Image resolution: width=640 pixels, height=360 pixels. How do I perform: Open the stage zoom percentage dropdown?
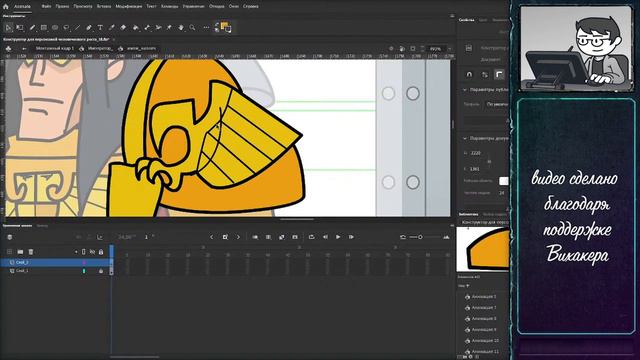pos(449,48)
